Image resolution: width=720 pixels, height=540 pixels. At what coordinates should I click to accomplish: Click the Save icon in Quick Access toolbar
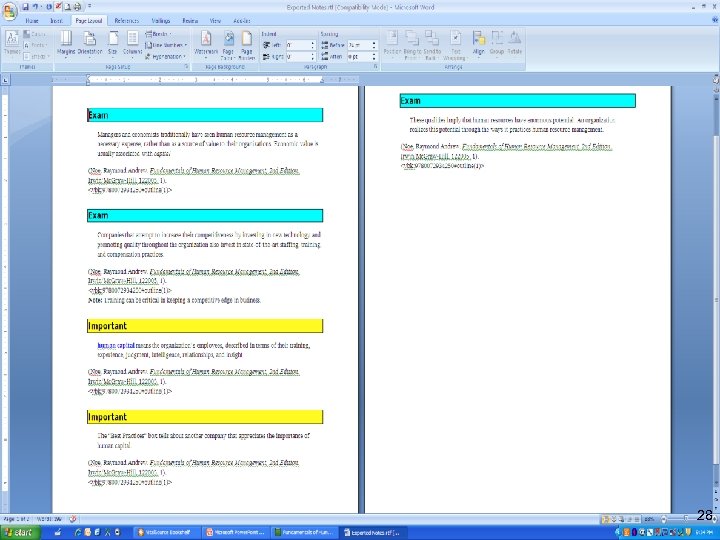(x=25, y=6)
